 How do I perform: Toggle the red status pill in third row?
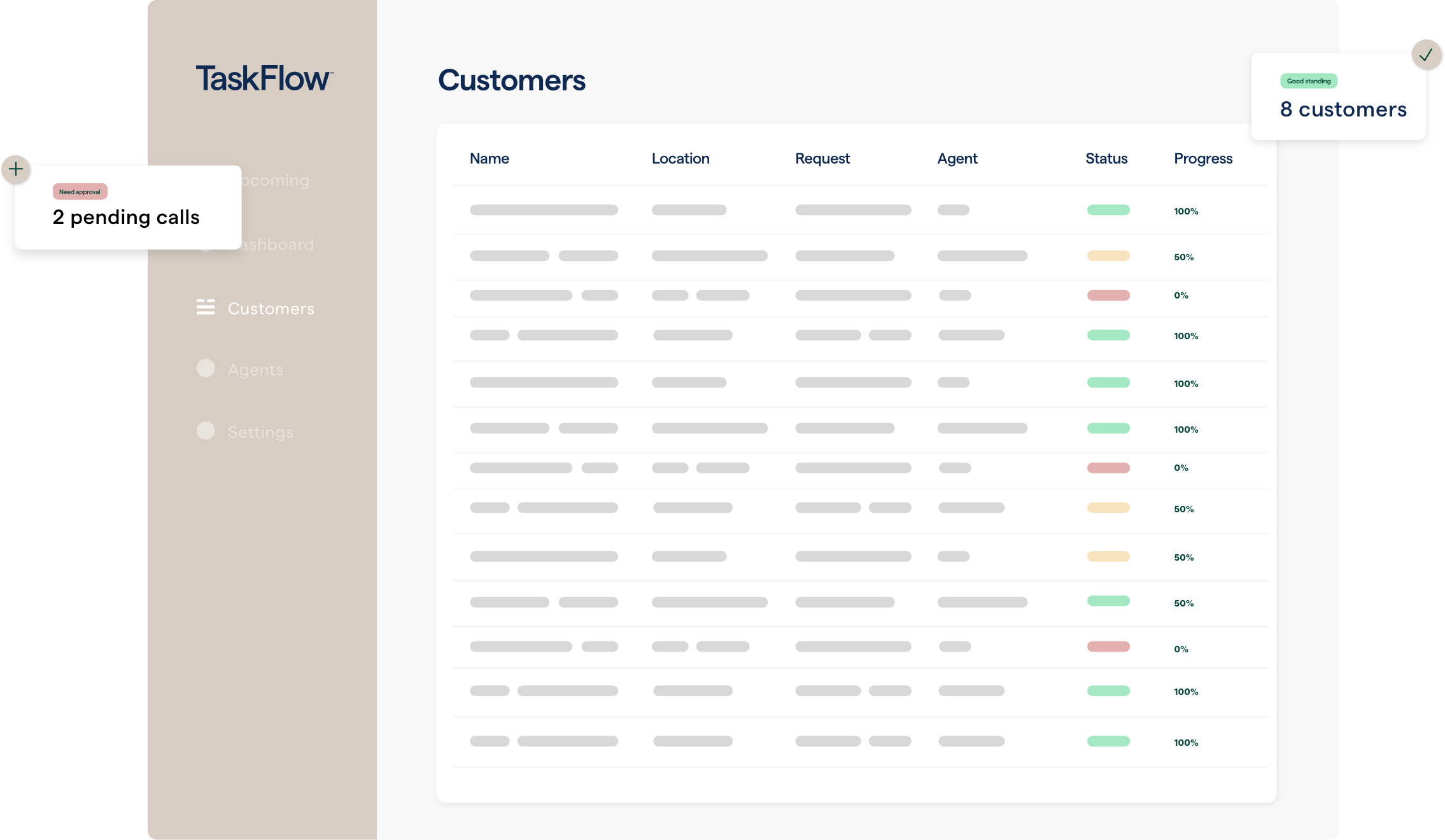pos(1108,295)
